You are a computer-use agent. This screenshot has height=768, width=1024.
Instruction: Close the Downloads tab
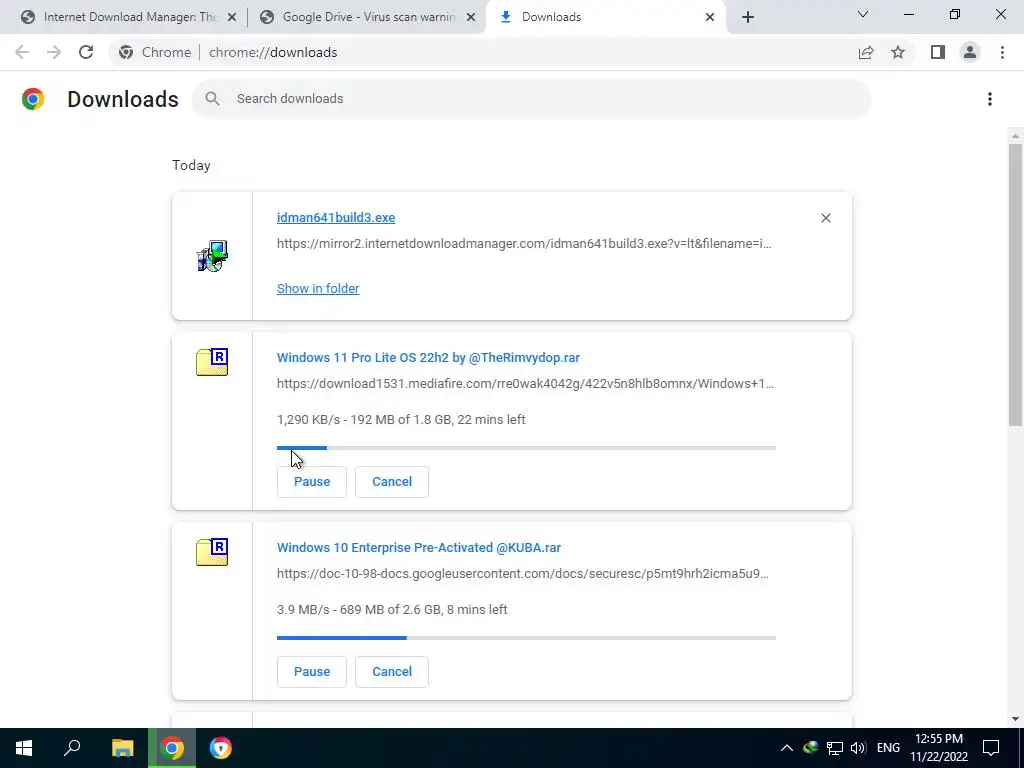pos(710,17)
